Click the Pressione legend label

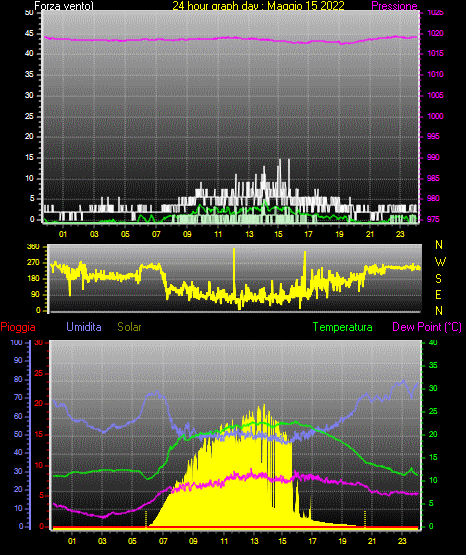click(394, 6)
